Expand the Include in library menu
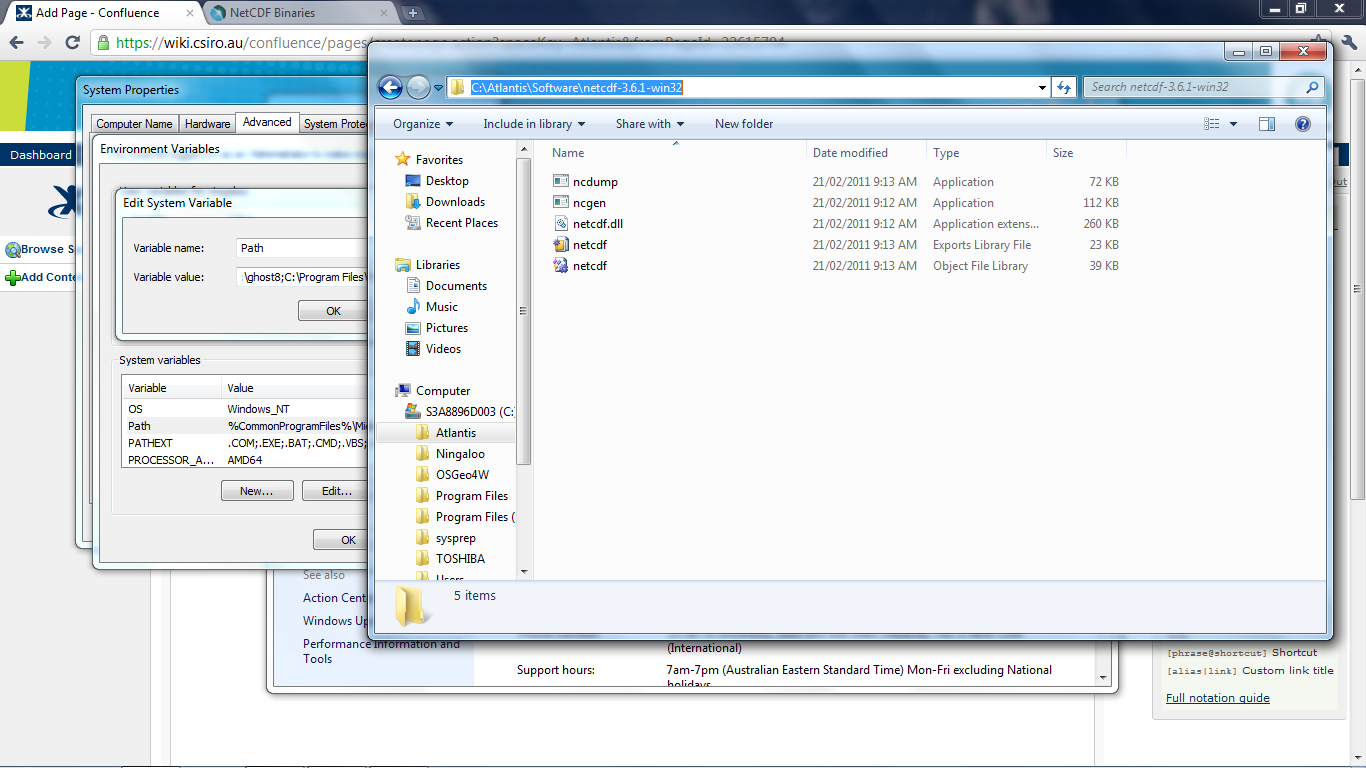Screen dimensions: 1366x768 [x=534, y=124]
